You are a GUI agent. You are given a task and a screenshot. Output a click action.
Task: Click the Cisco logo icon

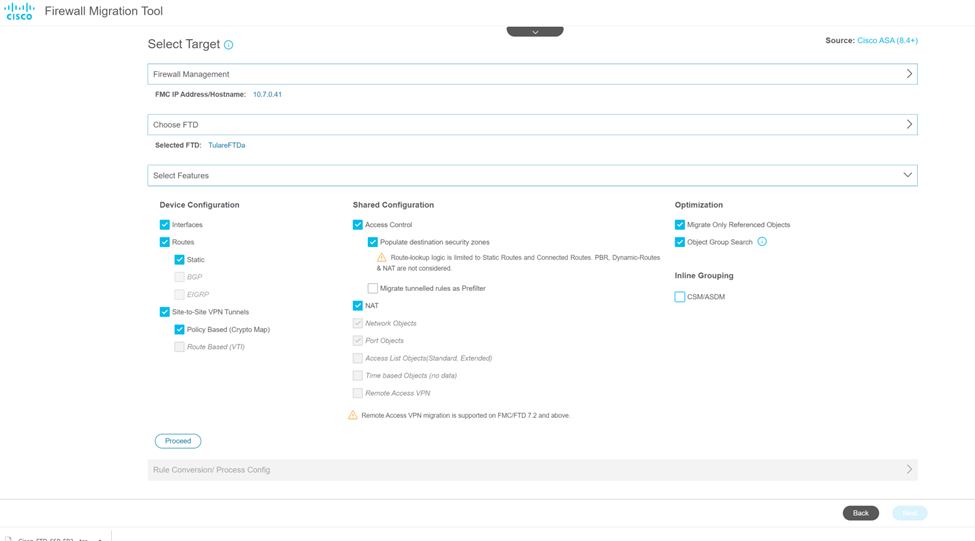pyautogui.click(x=19, y=12)
